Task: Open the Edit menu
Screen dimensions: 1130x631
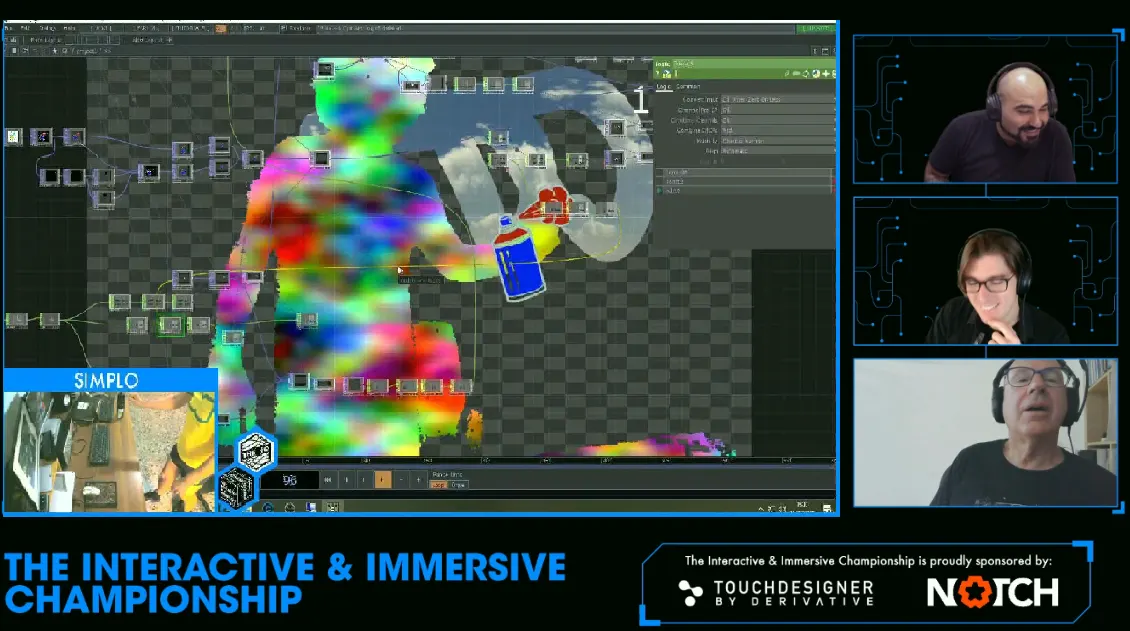Action: click(25, 28)
